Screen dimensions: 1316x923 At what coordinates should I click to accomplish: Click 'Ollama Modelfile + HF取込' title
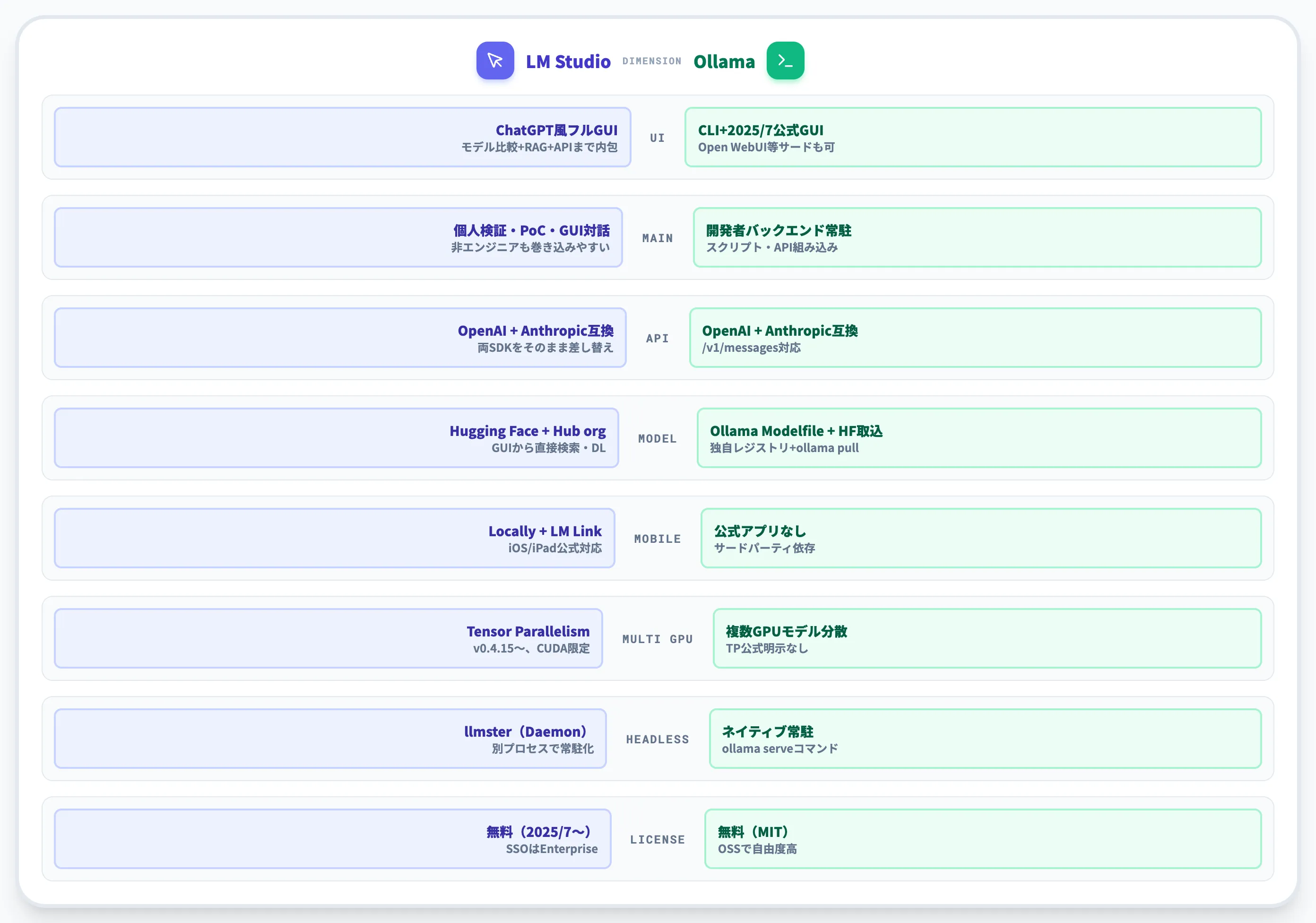point(796,431)
